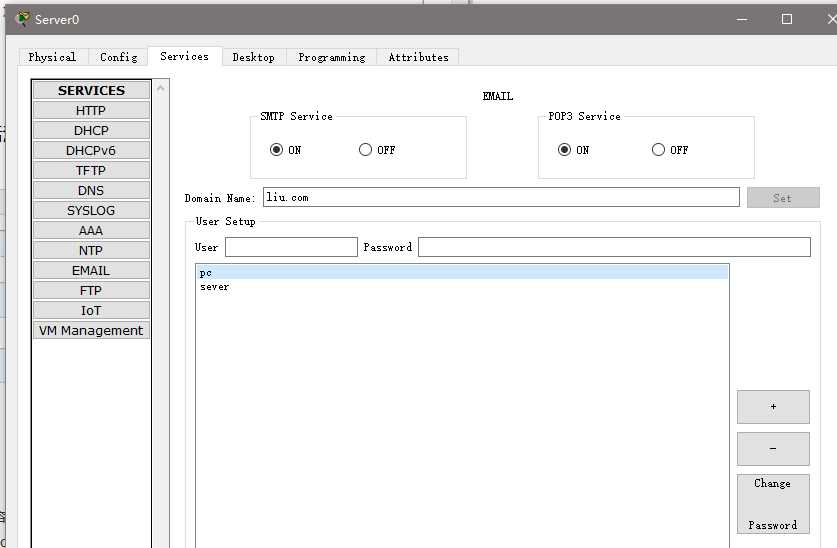Viewport: 837px width, 548px height.
Task: Focus the User input field
Action: coord(291,247)
